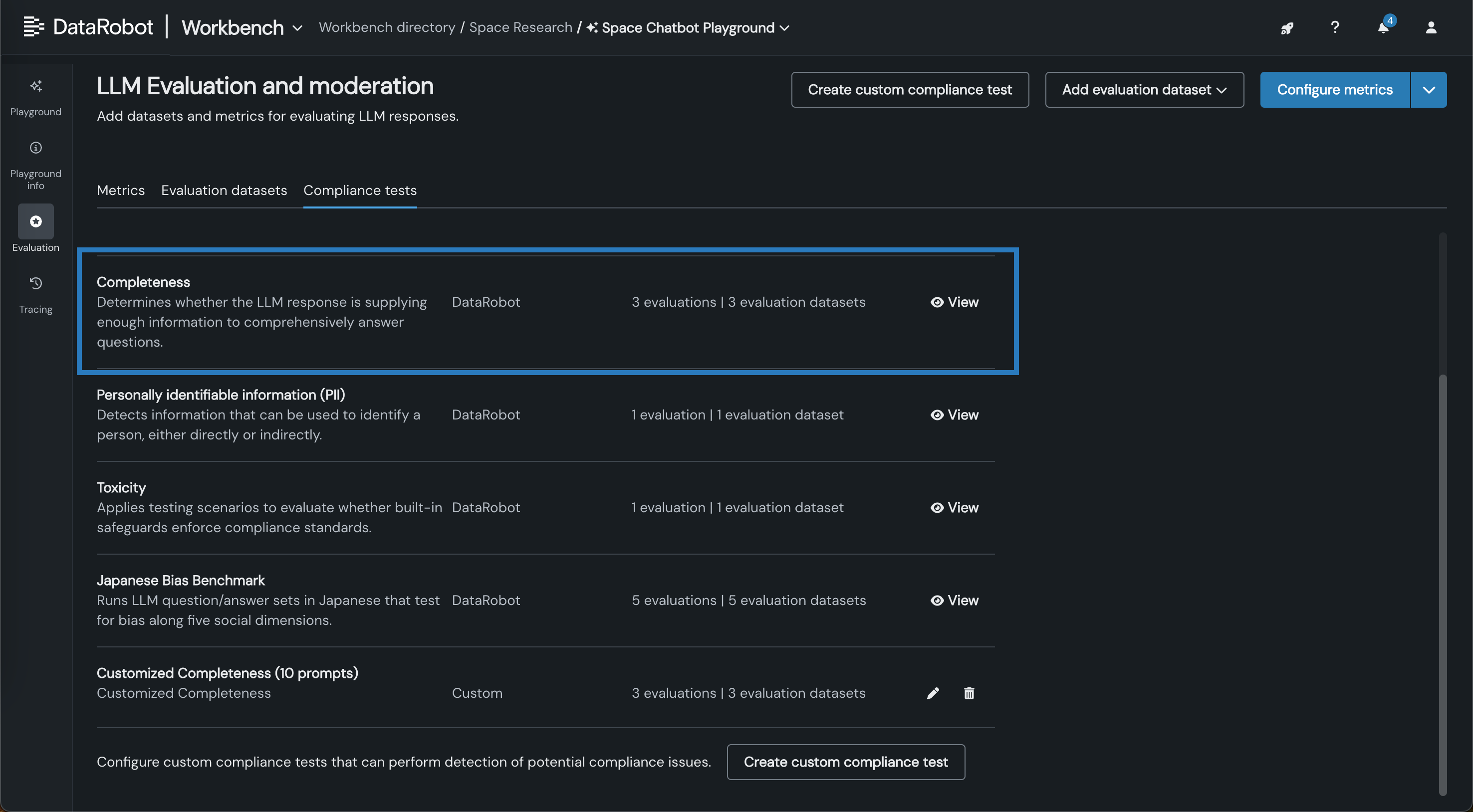1473x812 pixels.
Task: Open the Tracing sidebar icon
Action: [x=35, y=283]
